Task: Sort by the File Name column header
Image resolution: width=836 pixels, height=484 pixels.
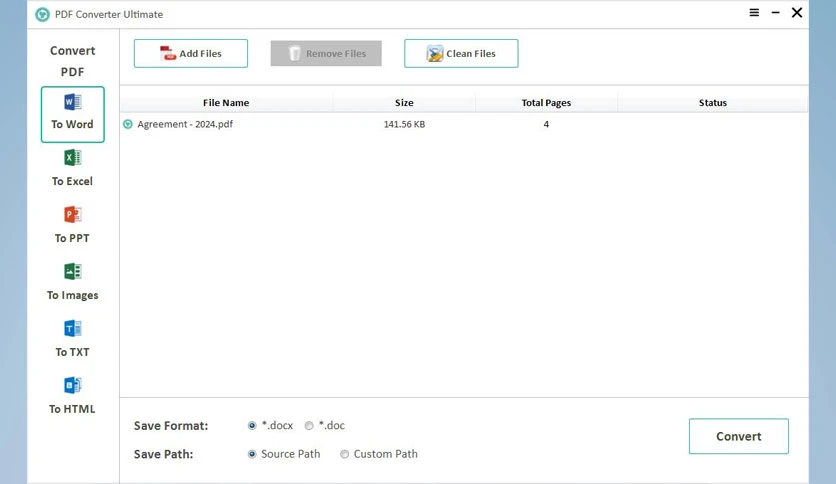Action: point(226,102)
